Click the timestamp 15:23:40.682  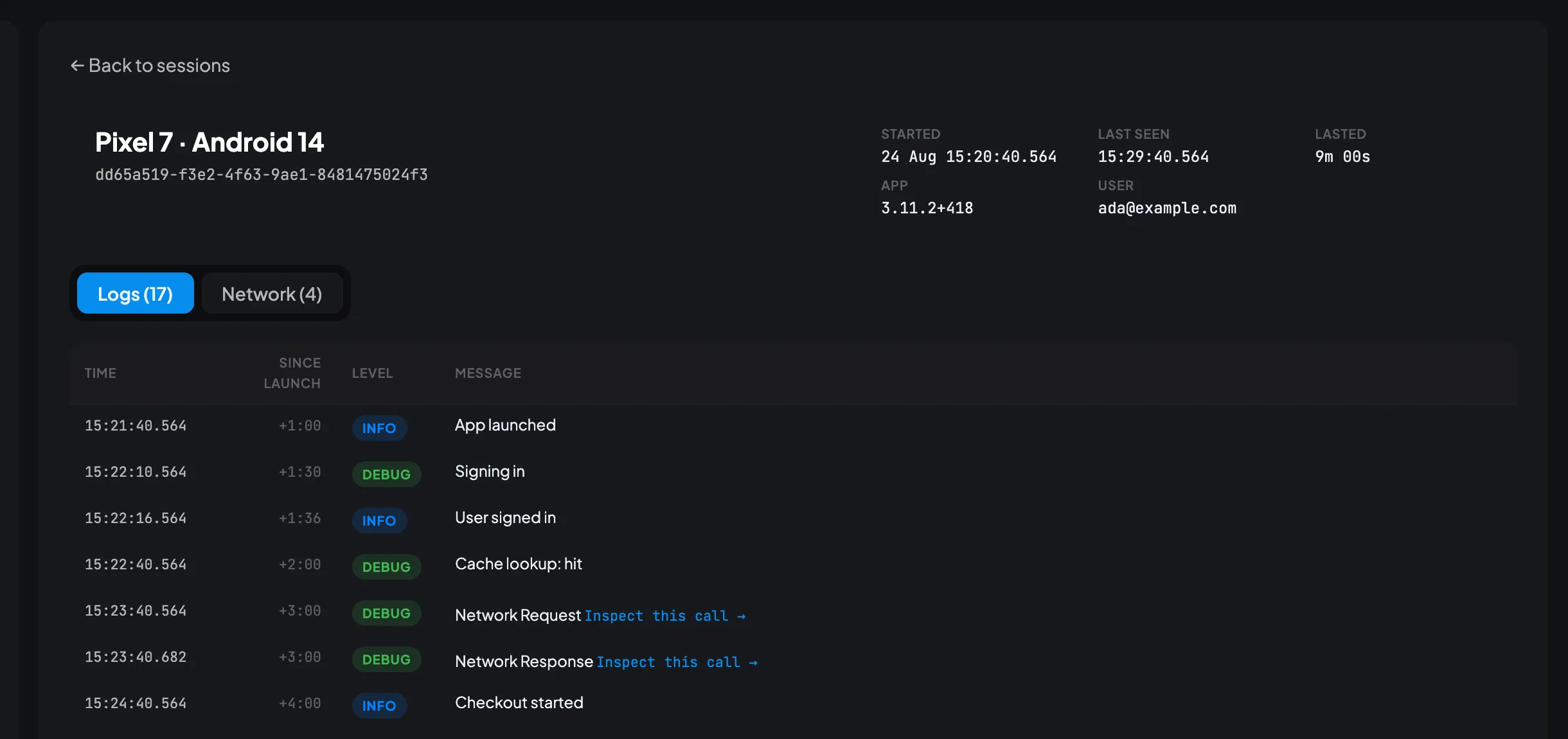136,657
